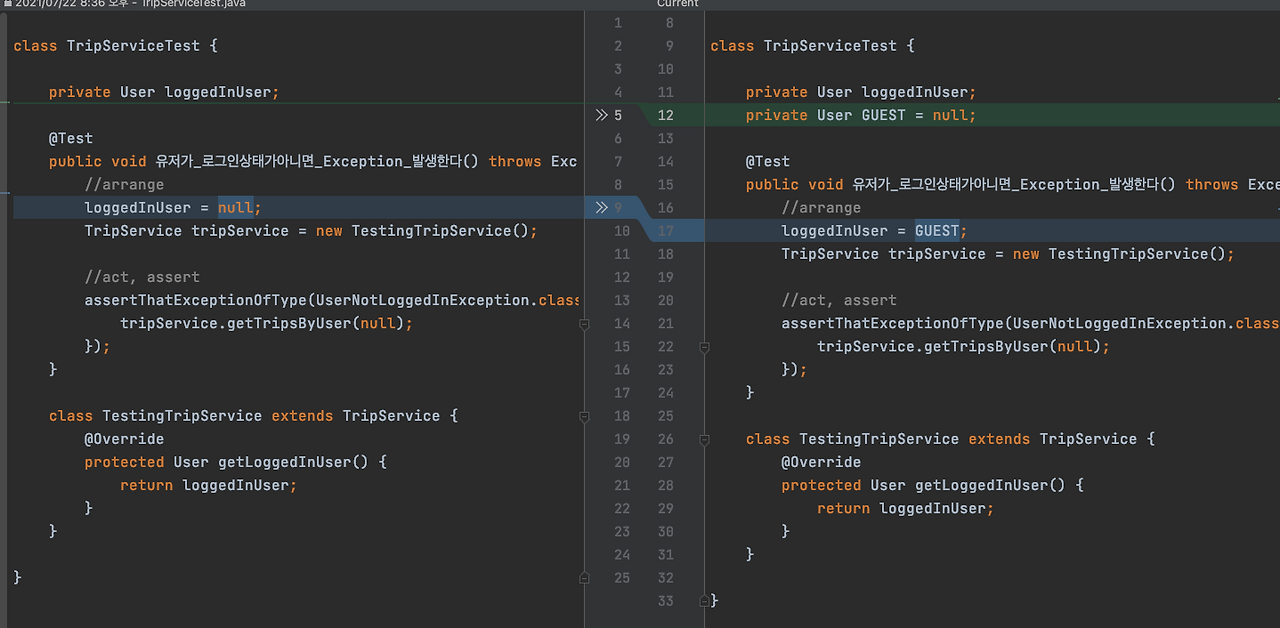The width and height of the screenshot is (1280, 628).
Task: Click 'new TestingTripService();' line in right pane
Action: click(x=1008, y=254)
